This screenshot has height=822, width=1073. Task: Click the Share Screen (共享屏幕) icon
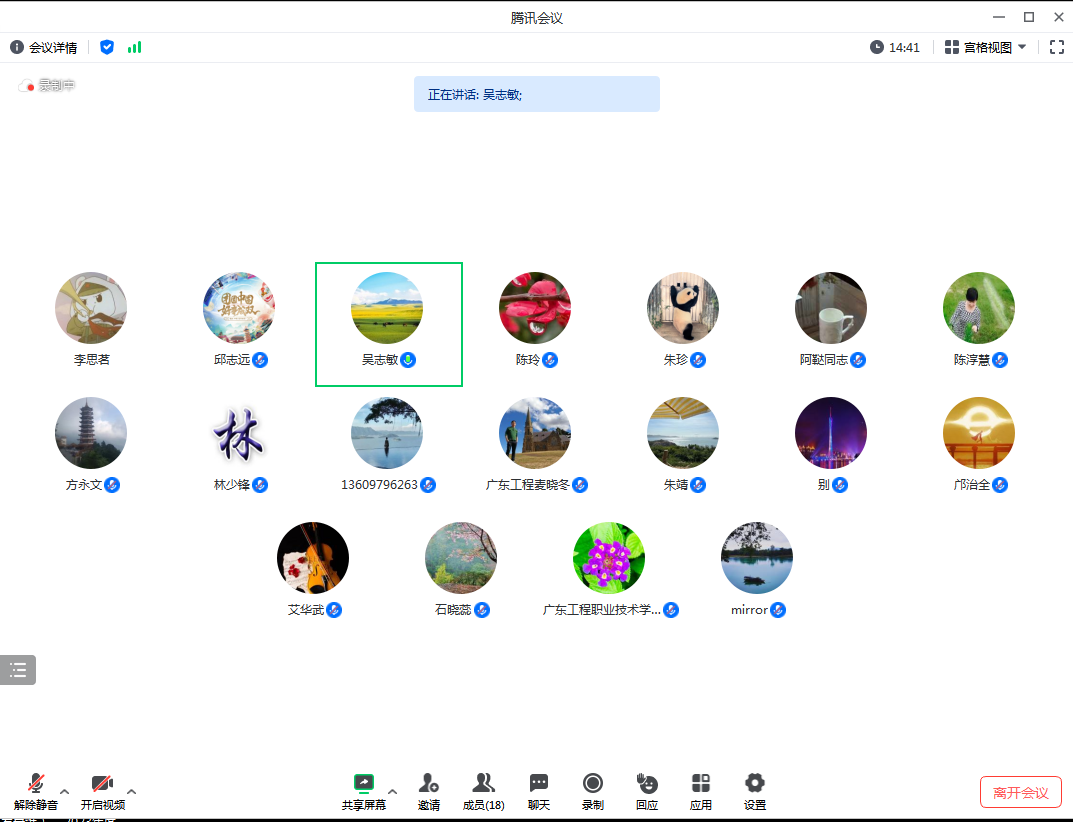click(364, 783)
